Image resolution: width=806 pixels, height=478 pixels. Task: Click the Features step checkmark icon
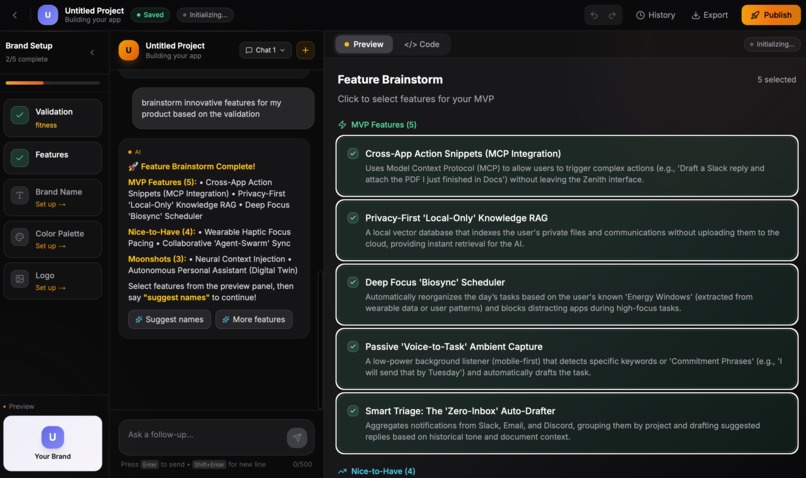pos(20,157)
